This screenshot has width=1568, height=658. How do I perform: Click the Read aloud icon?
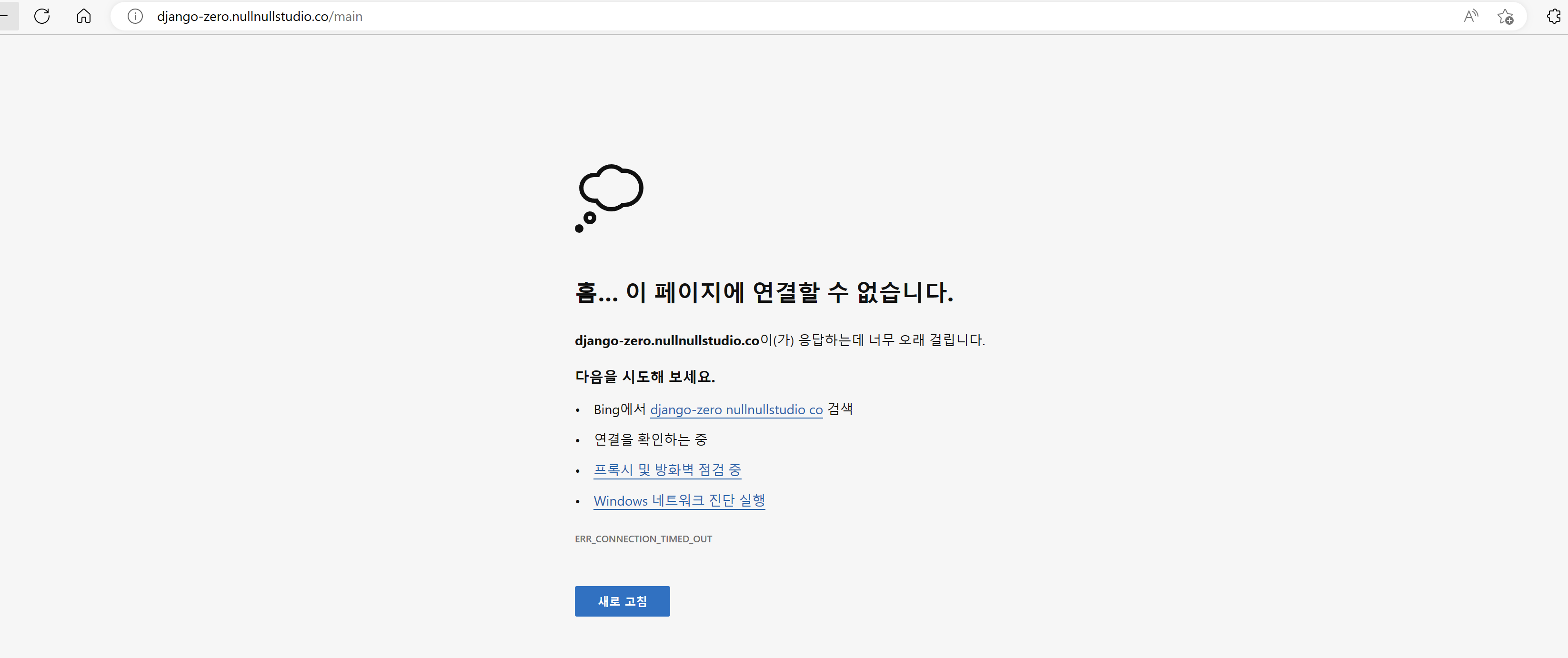point(1471,17)
